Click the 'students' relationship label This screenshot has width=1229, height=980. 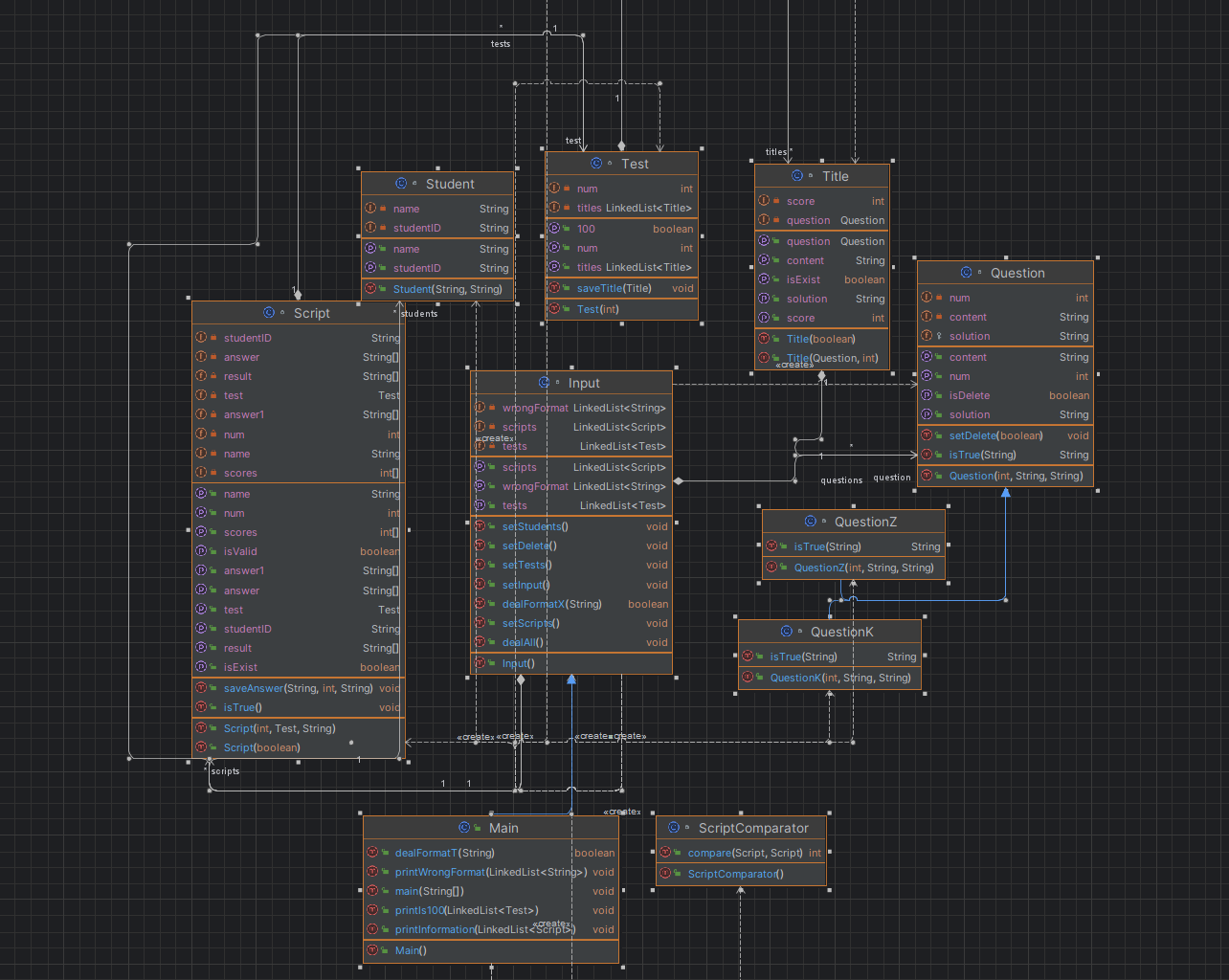[419, 314]
